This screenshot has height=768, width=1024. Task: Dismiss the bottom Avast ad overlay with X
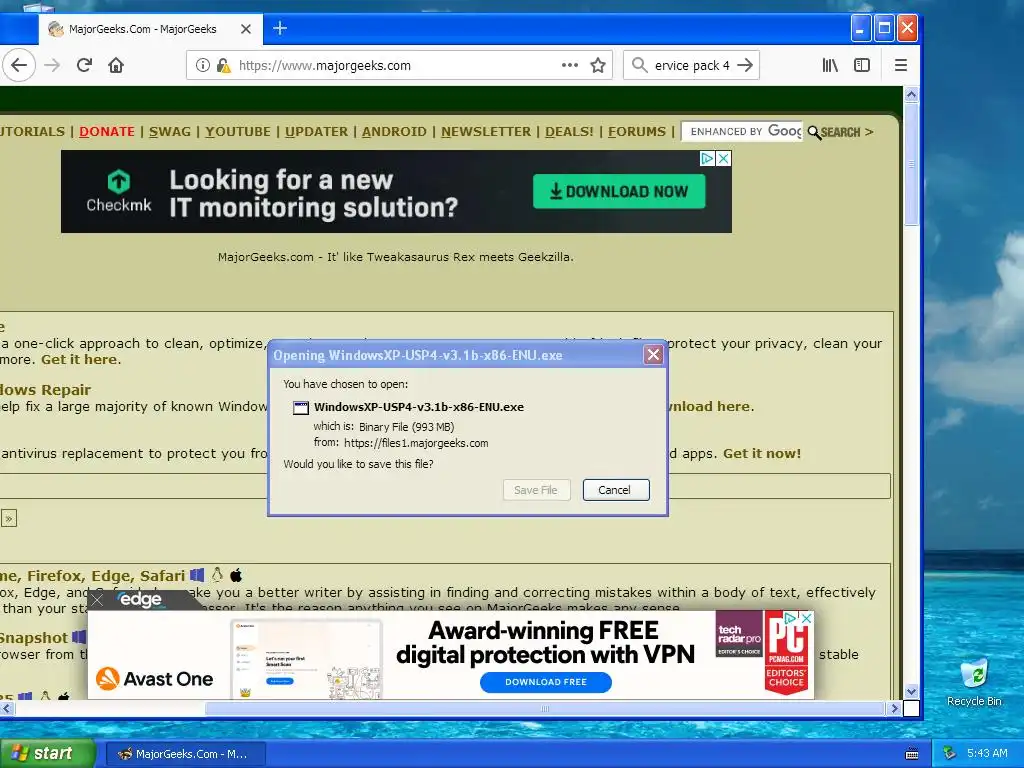coord(97,600)
